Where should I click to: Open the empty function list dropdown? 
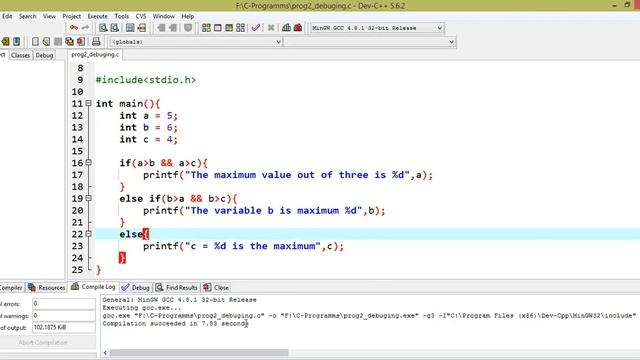click(369, 42)
